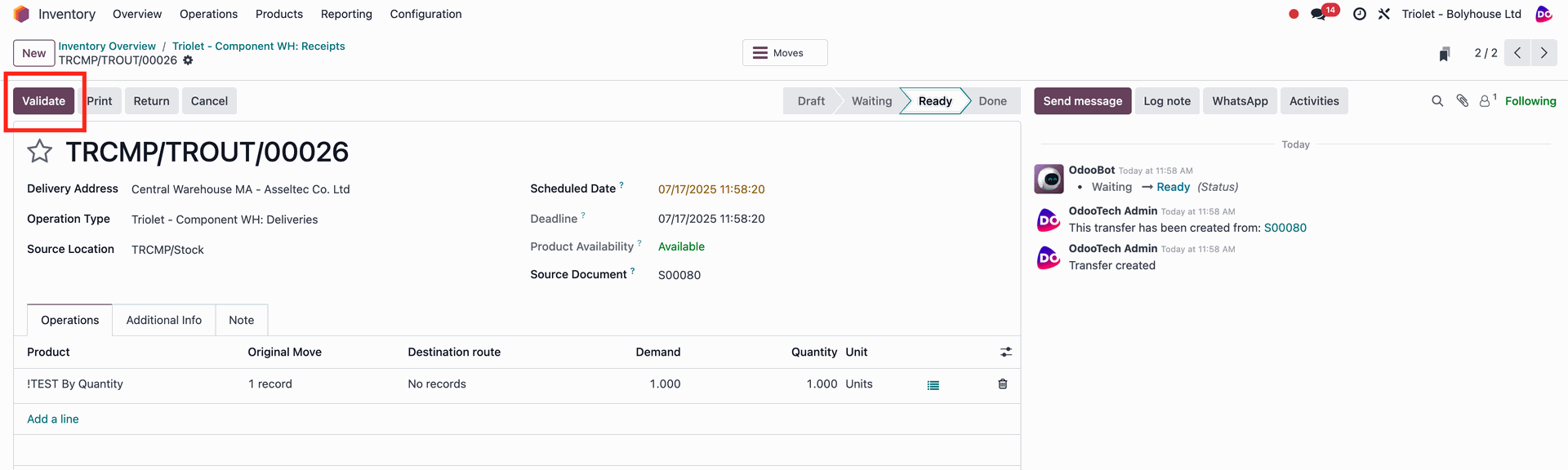Open the activities clock icon in top bar
Image resolution: width=1568 pixels, height=470 pixels.
[x=1359, y=14]
